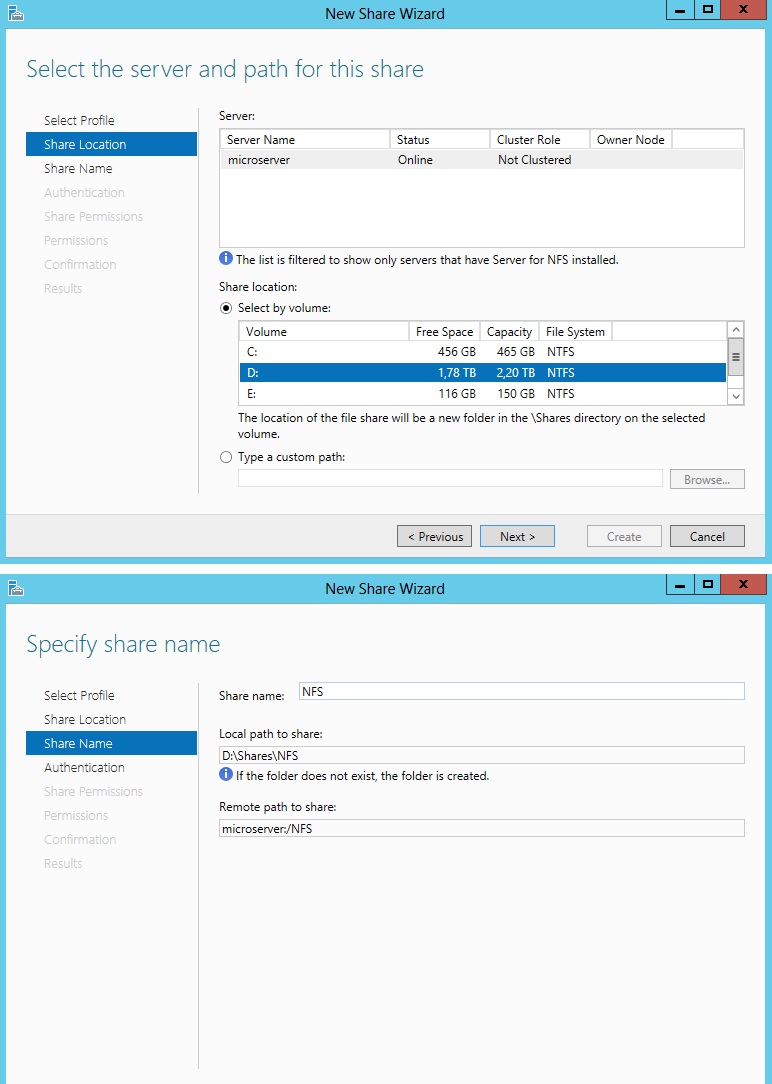Image resolution: width=772 pixels, height=1084 pixels.
Task: Click the wizard icon in the top window's title bar
Action: coord(15,14)
